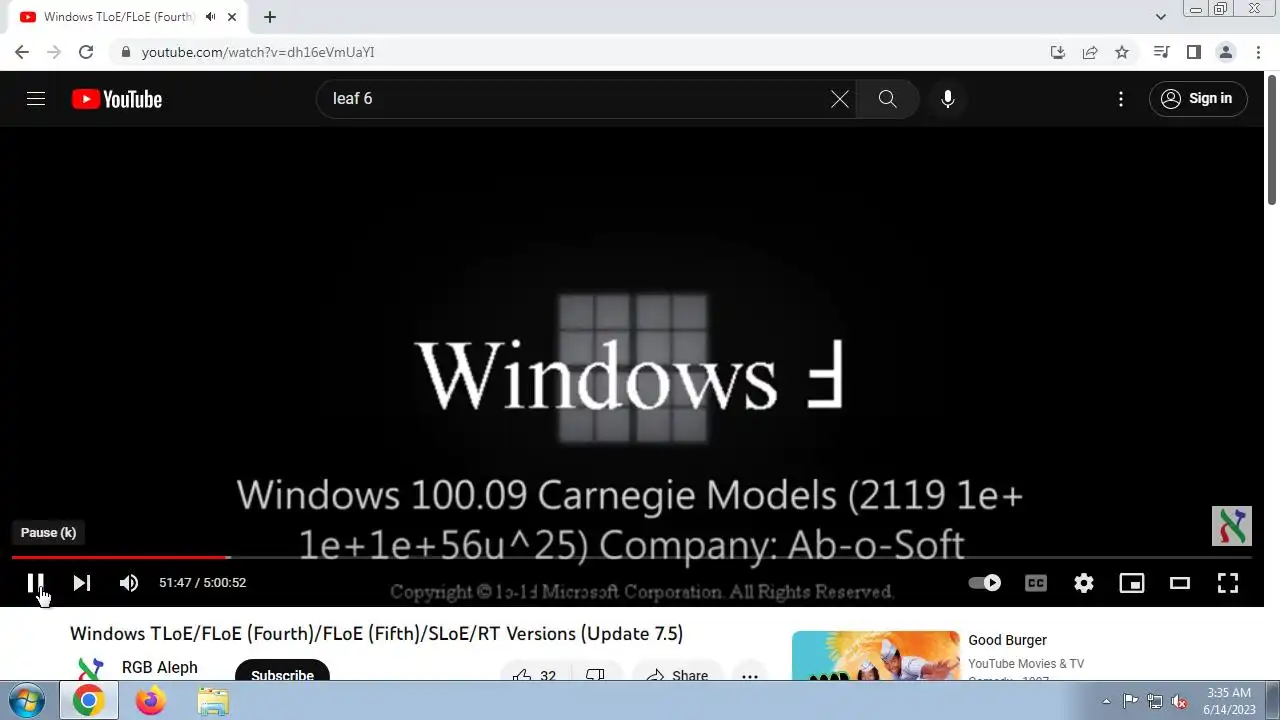Viewport: 1280px width, 720px height.
Task: Subscribe to the RGB Aleph channel
Action: click(282, 670)
